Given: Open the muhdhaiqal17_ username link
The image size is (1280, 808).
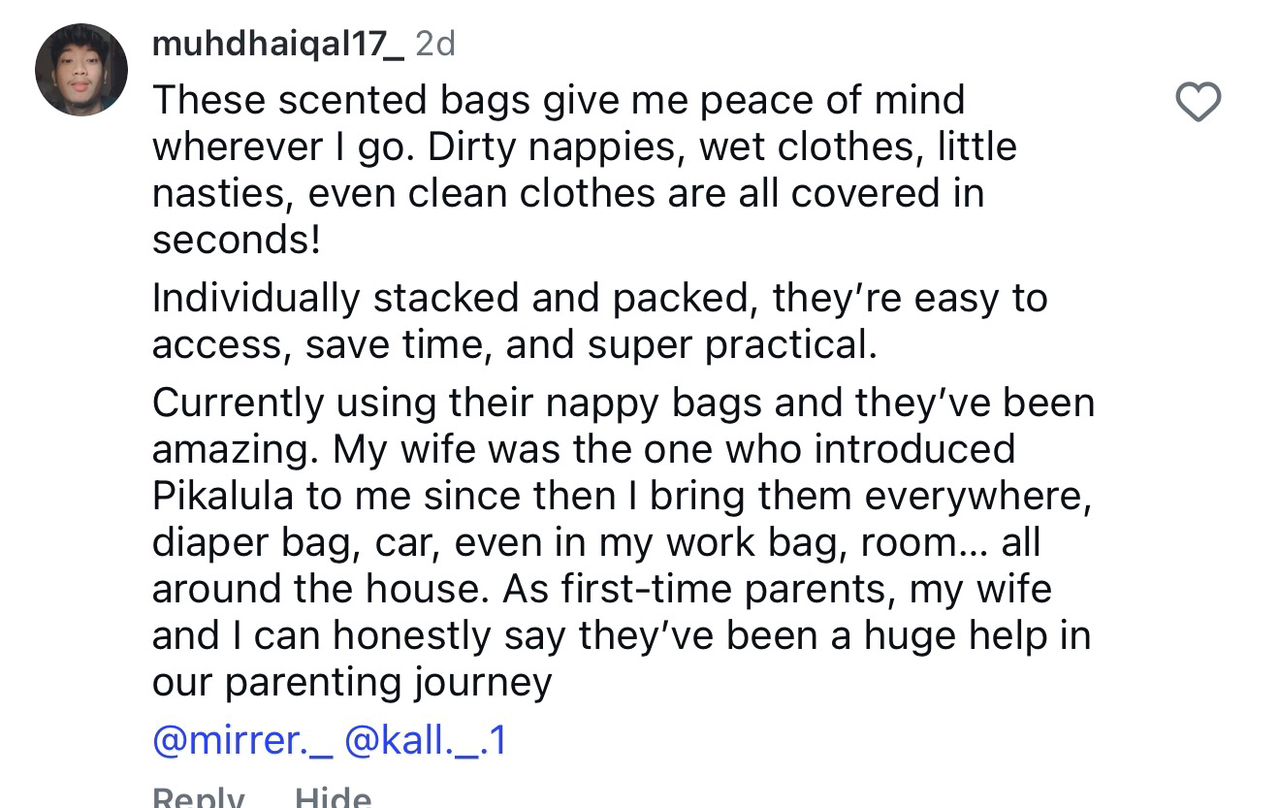Looking at the screenshot, I should pos(277,44).
